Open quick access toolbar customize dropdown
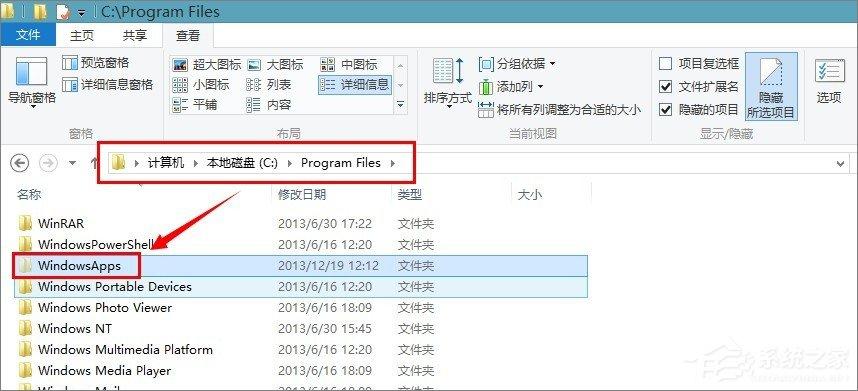This screenshot has height=391, width=858. tap(81, 12)
